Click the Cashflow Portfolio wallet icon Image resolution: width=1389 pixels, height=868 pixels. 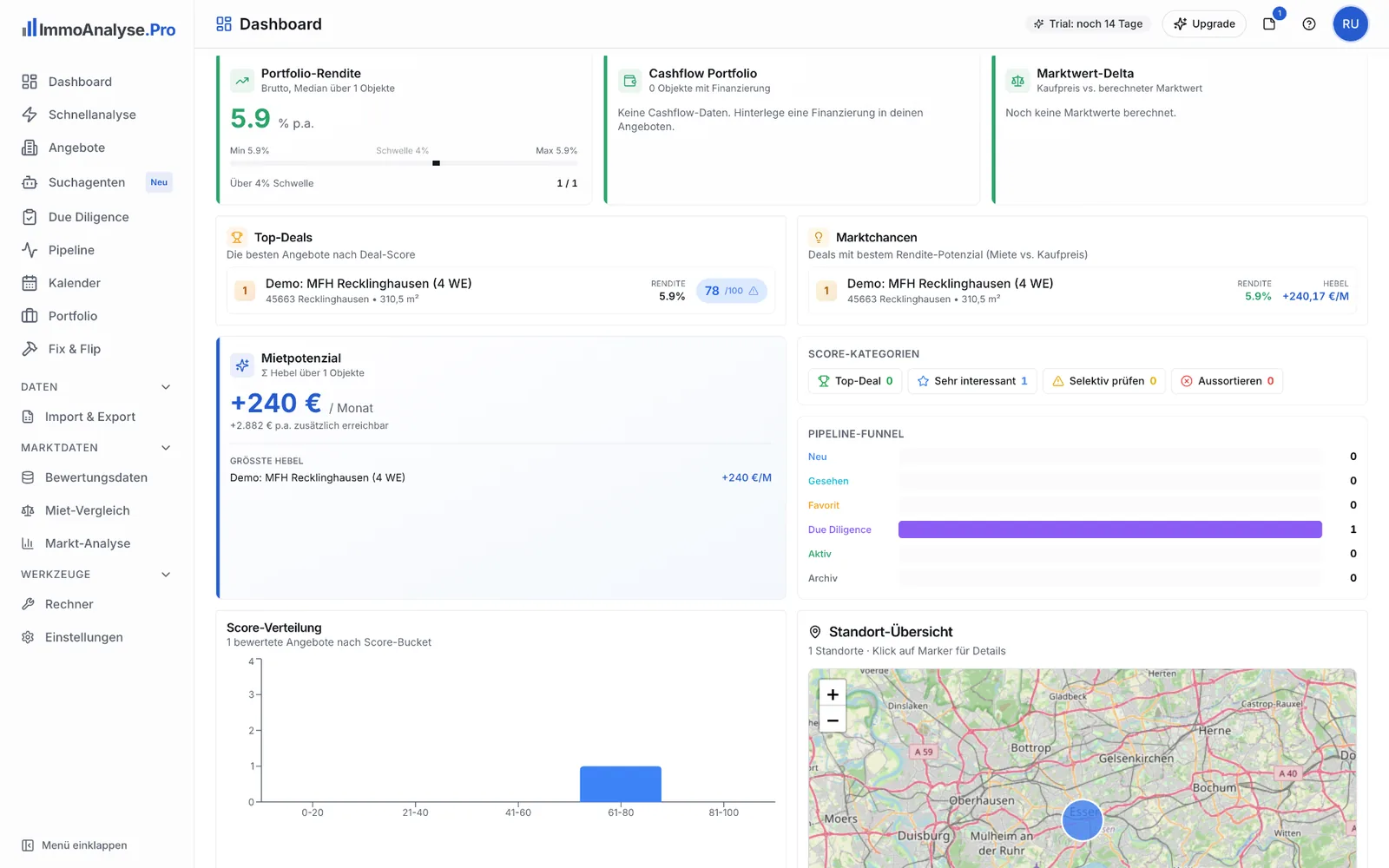(x=630, y=81)
